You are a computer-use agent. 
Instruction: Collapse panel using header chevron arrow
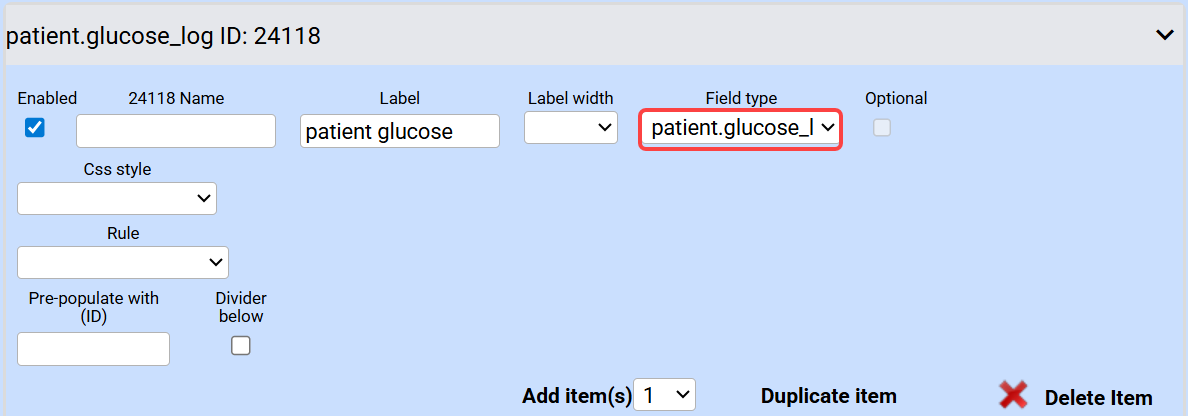point(1164,35)
